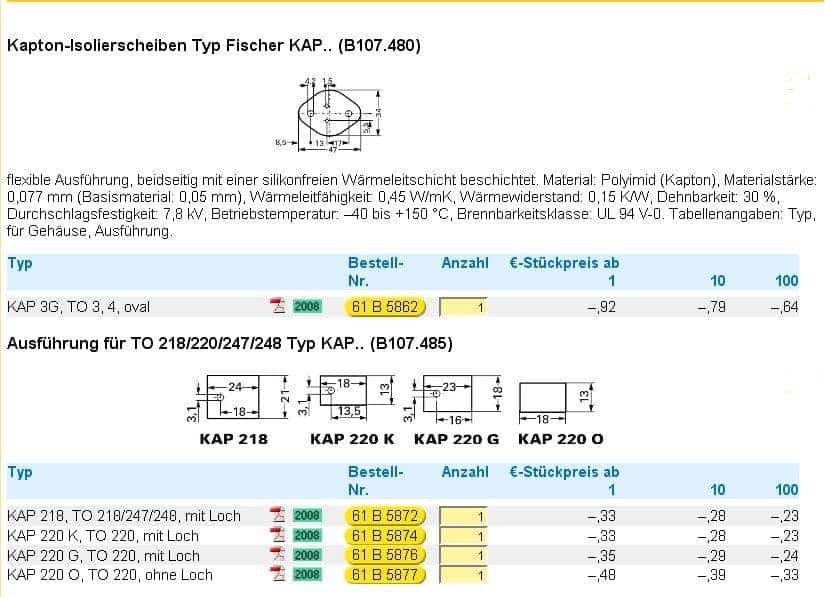Click the single price –,35 for KAP 220 G

[601, 556]
